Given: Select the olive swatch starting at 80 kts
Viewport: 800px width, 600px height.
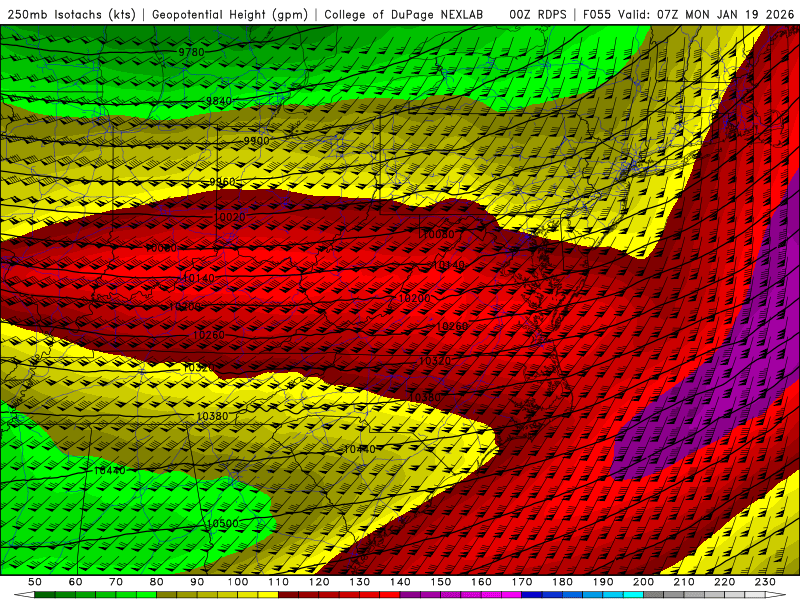Looking at the screenshot, I should click(x=166, y=595).
